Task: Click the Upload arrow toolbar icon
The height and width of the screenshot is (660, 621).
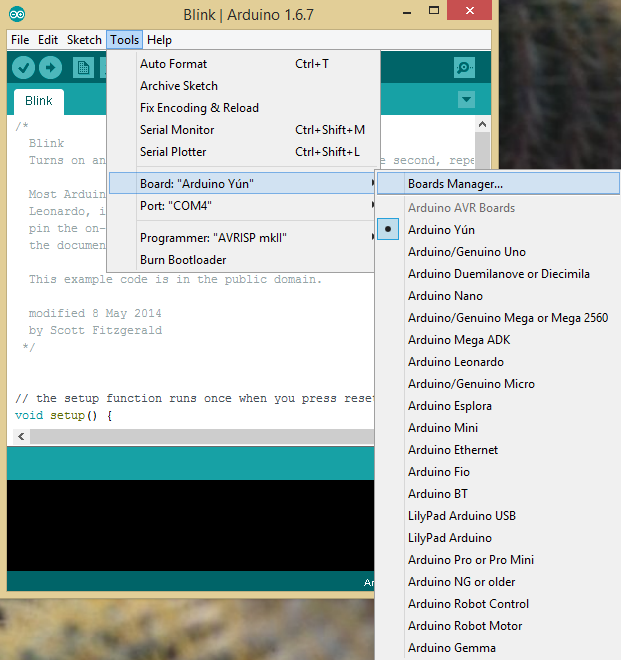Action: (51, 67)
